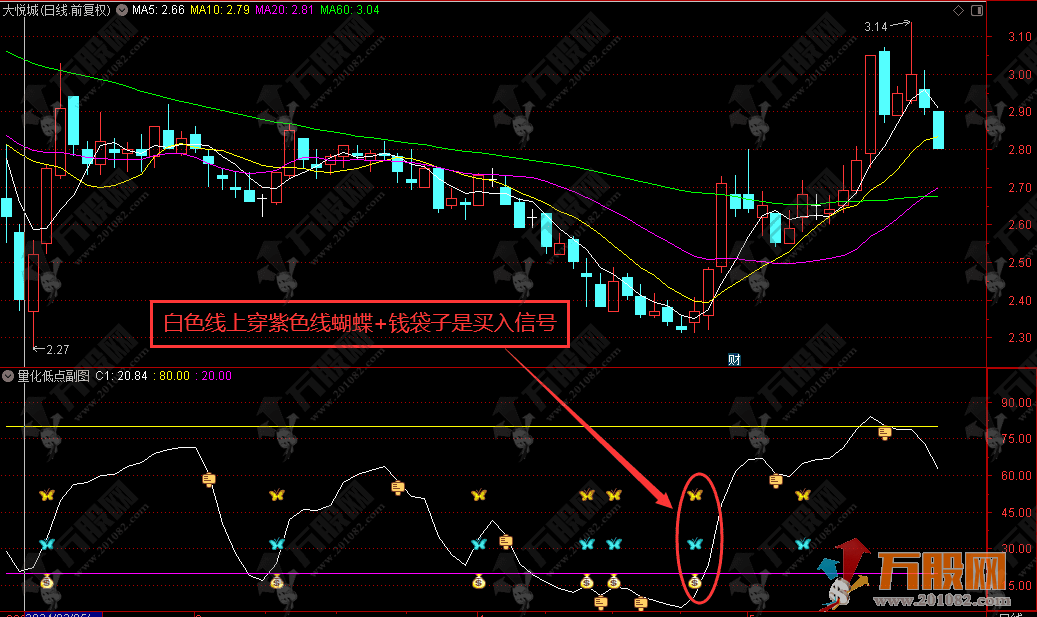Click the yellow 80.00 parameter value

tap(174, 376)
